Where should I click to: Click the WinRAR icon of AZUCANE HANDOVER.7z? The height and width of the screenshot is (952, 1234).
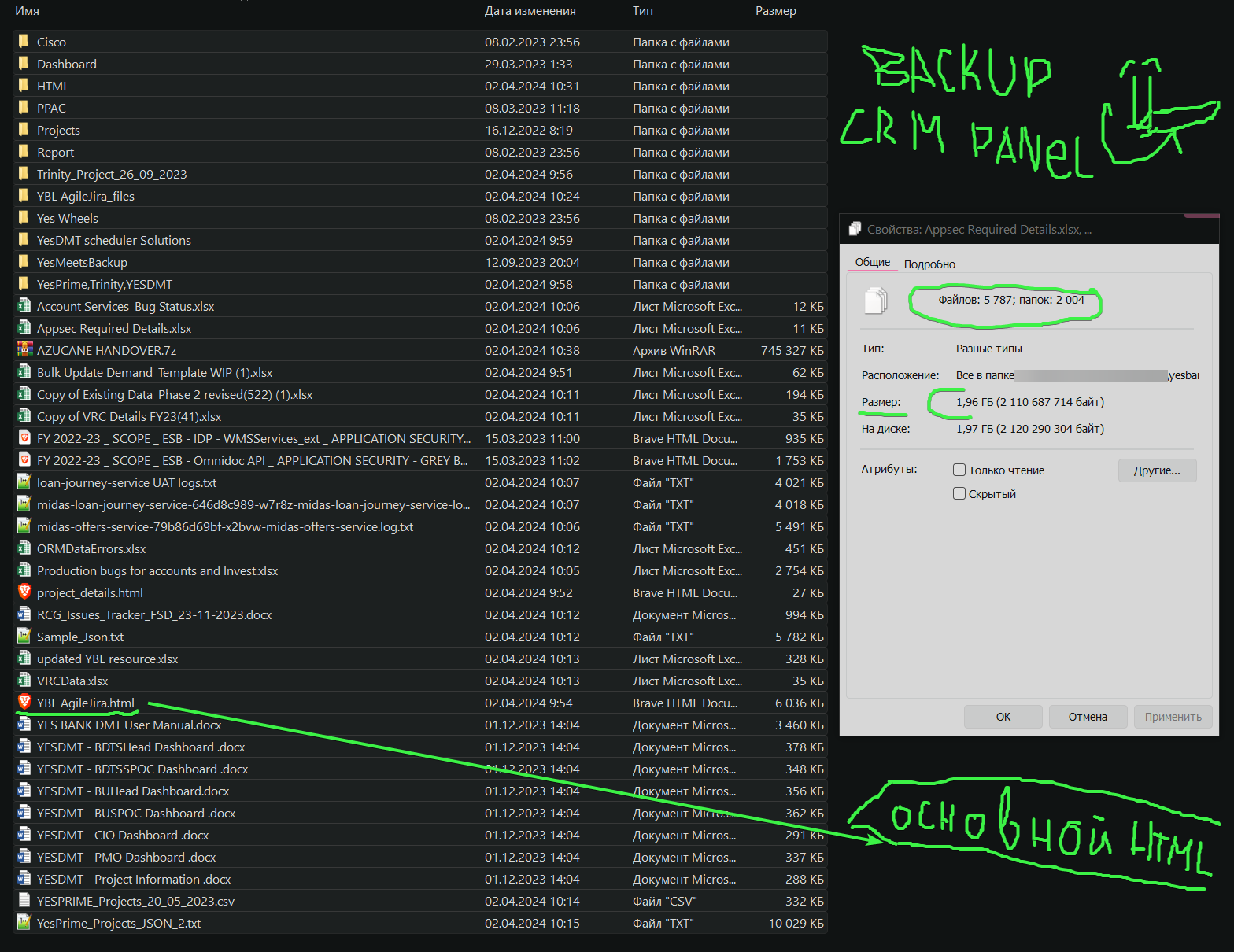24,349
